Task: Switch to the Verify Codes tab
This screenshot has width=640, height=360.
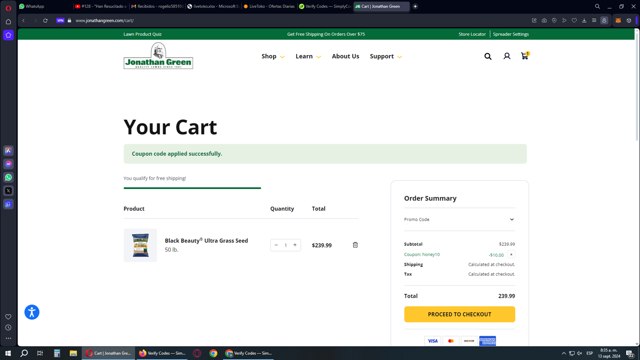Action: [x=324, y=7]
